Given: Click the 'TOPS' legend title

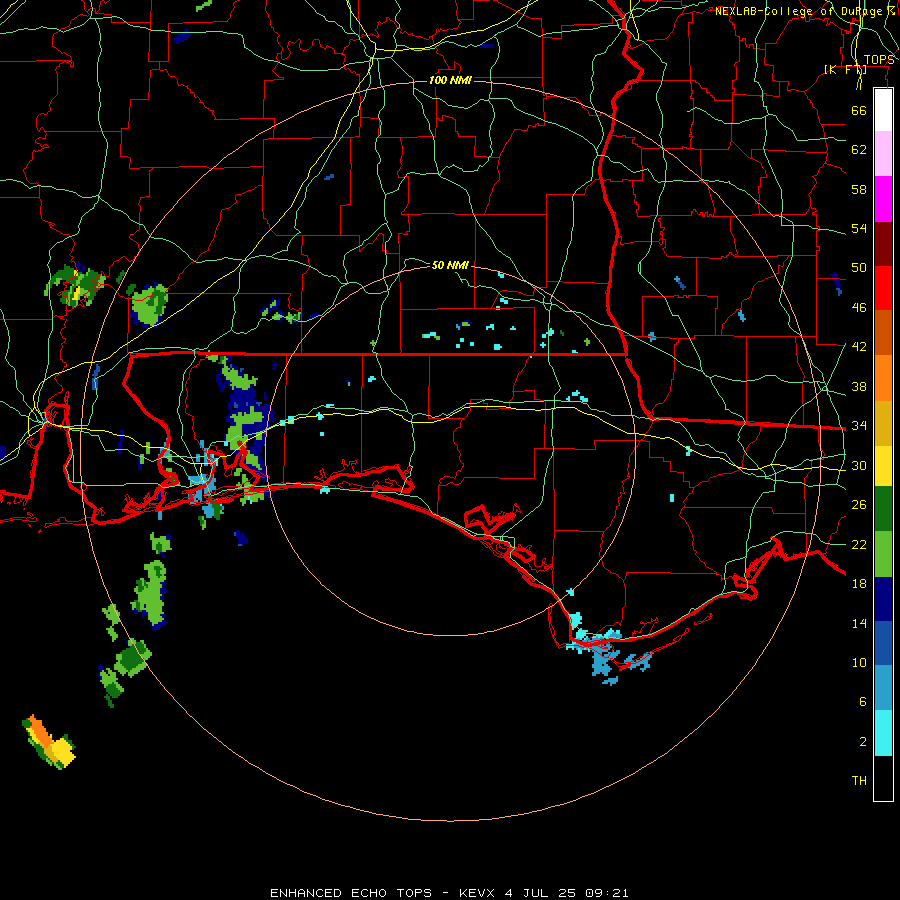Looking at the screenshot, I should [x=879, y=60].
